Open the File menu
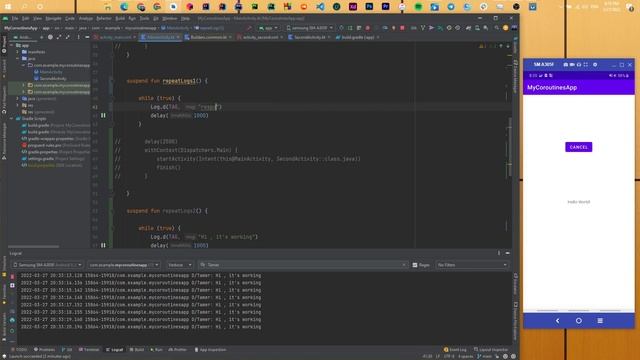The width and height of the screenshot is (640, 360). pyautogui.click(x=15, y=18)
